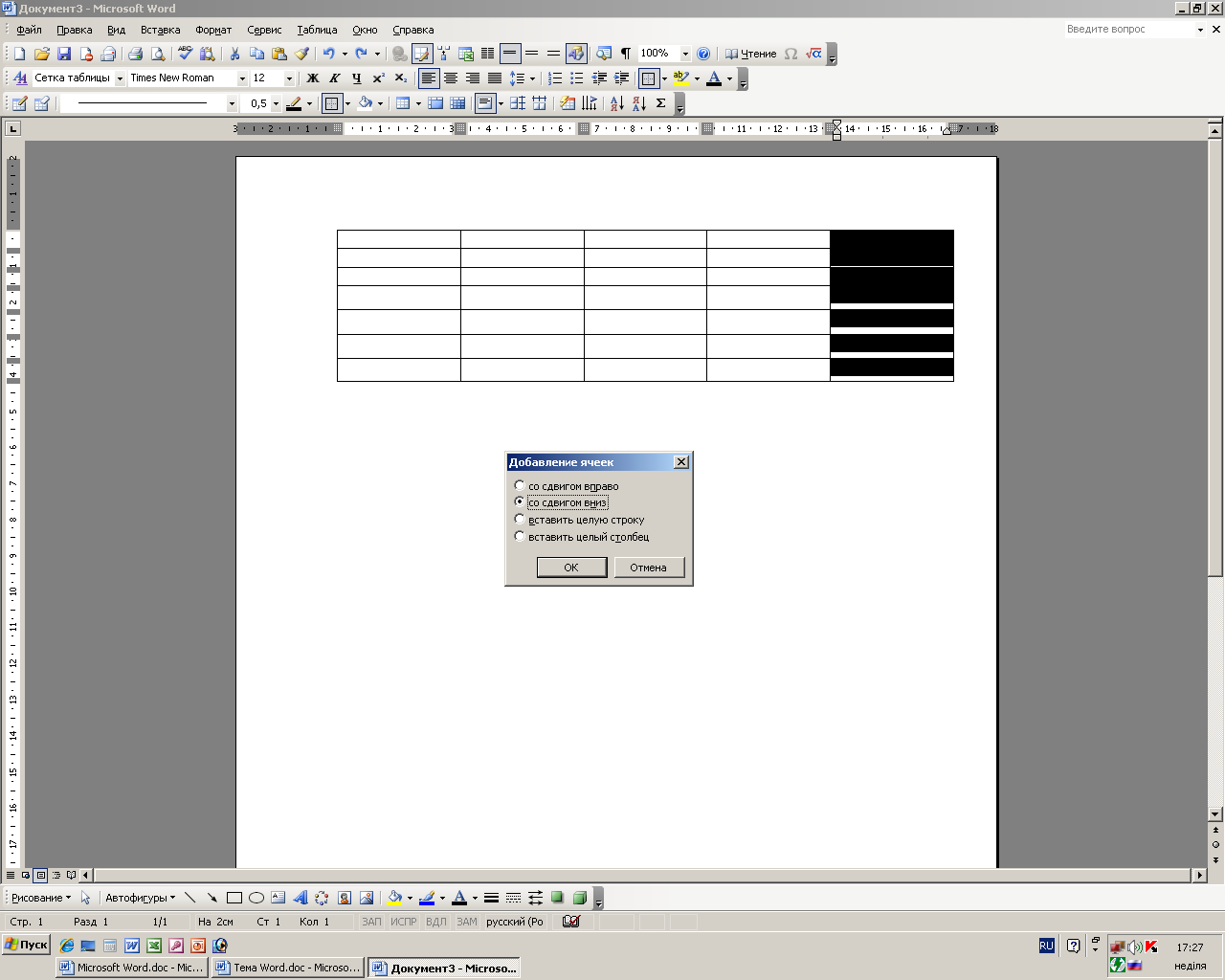Click the 3-D Style cube icon

coord(579,898)
